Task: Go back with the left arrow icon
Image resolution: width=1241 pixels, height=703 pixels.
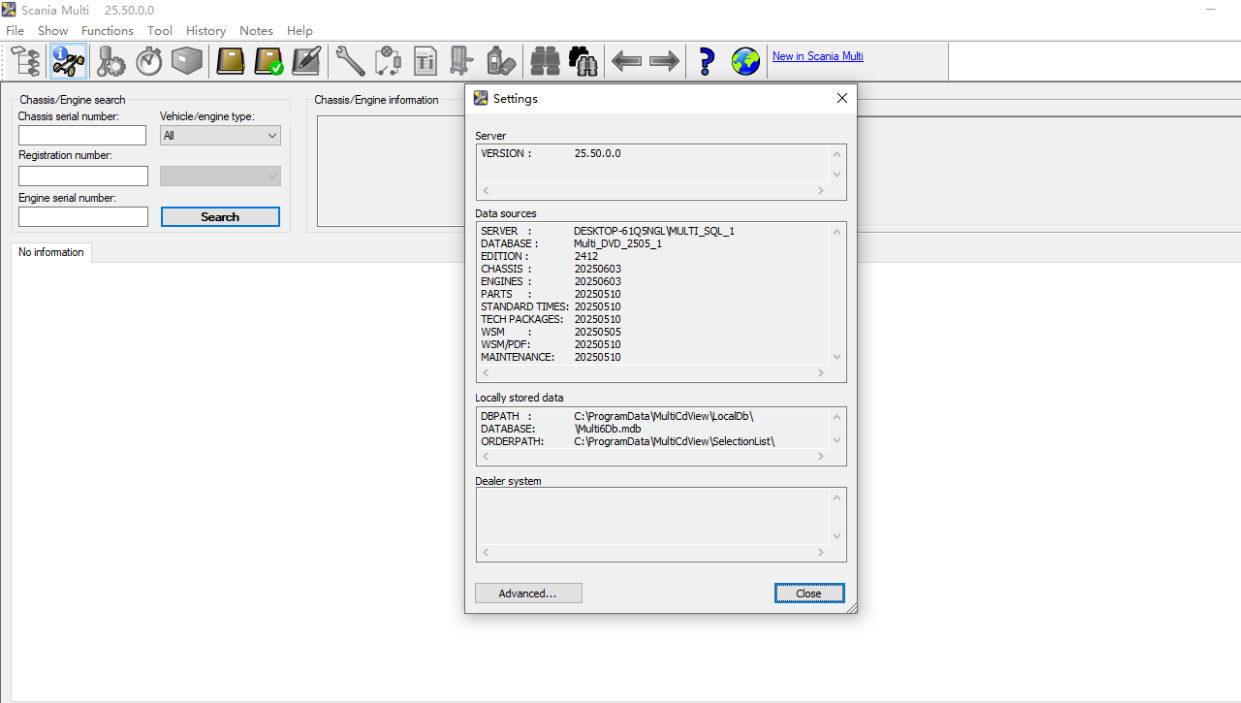Action: [627, 62]
